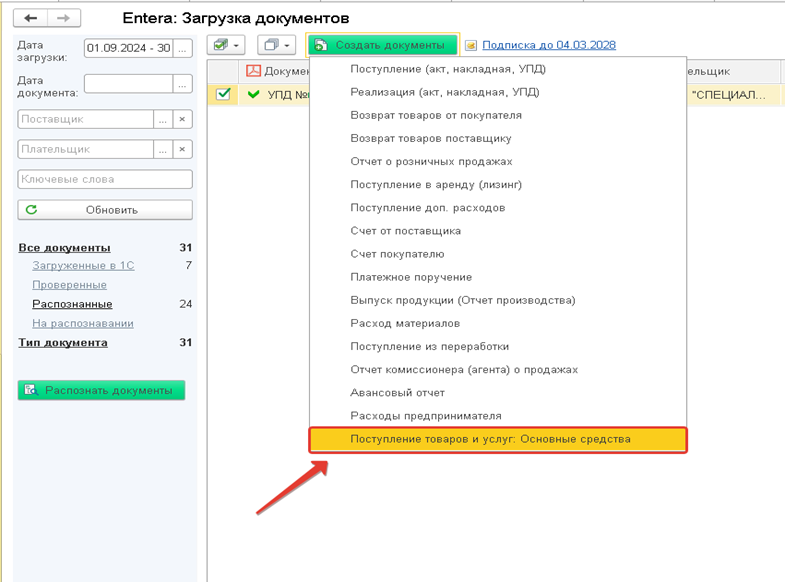This screenshot has width=785, height=582.
Task: Open the check-marks toolbar dropdown
Action: (x=226, y=45)
